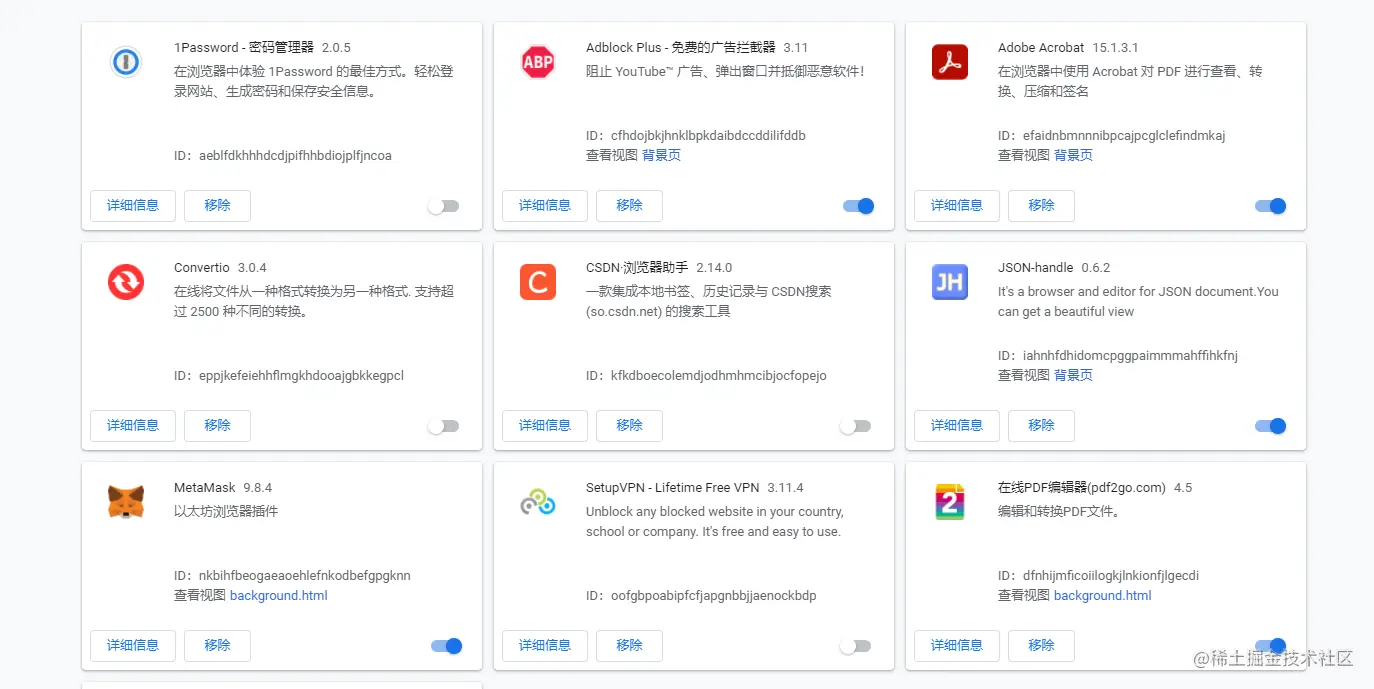Disable the Adblock Plus extension toggle
This screenshot has width=1374, height=689.
pyautogui.click(x=859, y=206)
